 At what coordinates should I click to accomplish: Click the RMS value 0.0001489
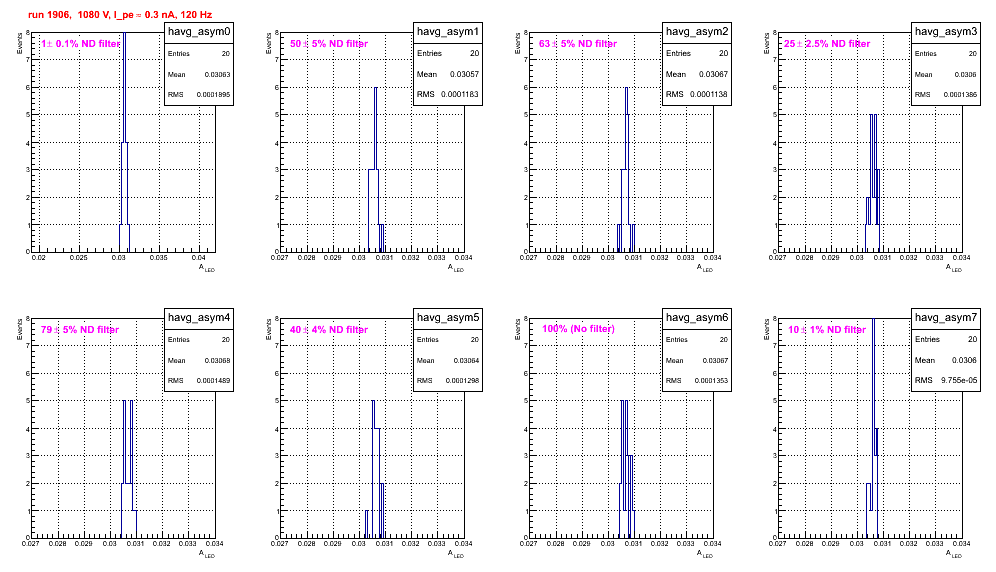click(213, 381)
